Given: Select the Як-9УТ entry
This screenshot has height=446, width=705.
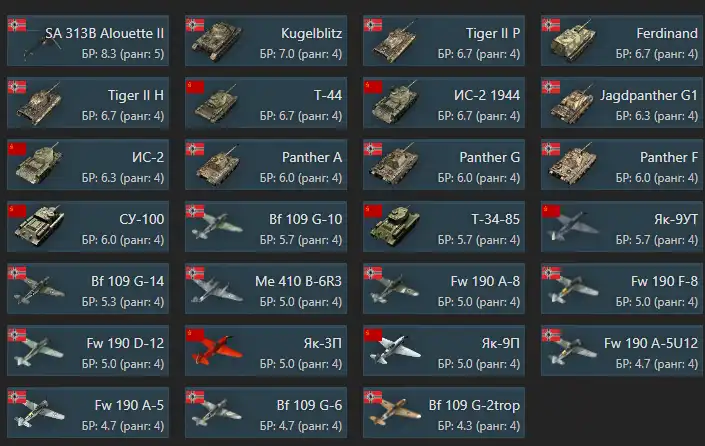Looking at the screenshot, I should click(622, 227).
